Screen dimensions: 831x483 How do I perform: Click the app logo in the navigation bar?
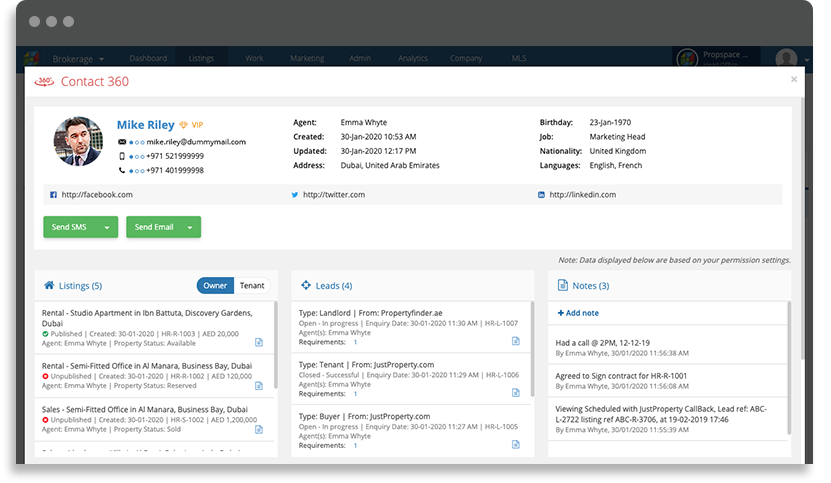(x=32, y=58)
